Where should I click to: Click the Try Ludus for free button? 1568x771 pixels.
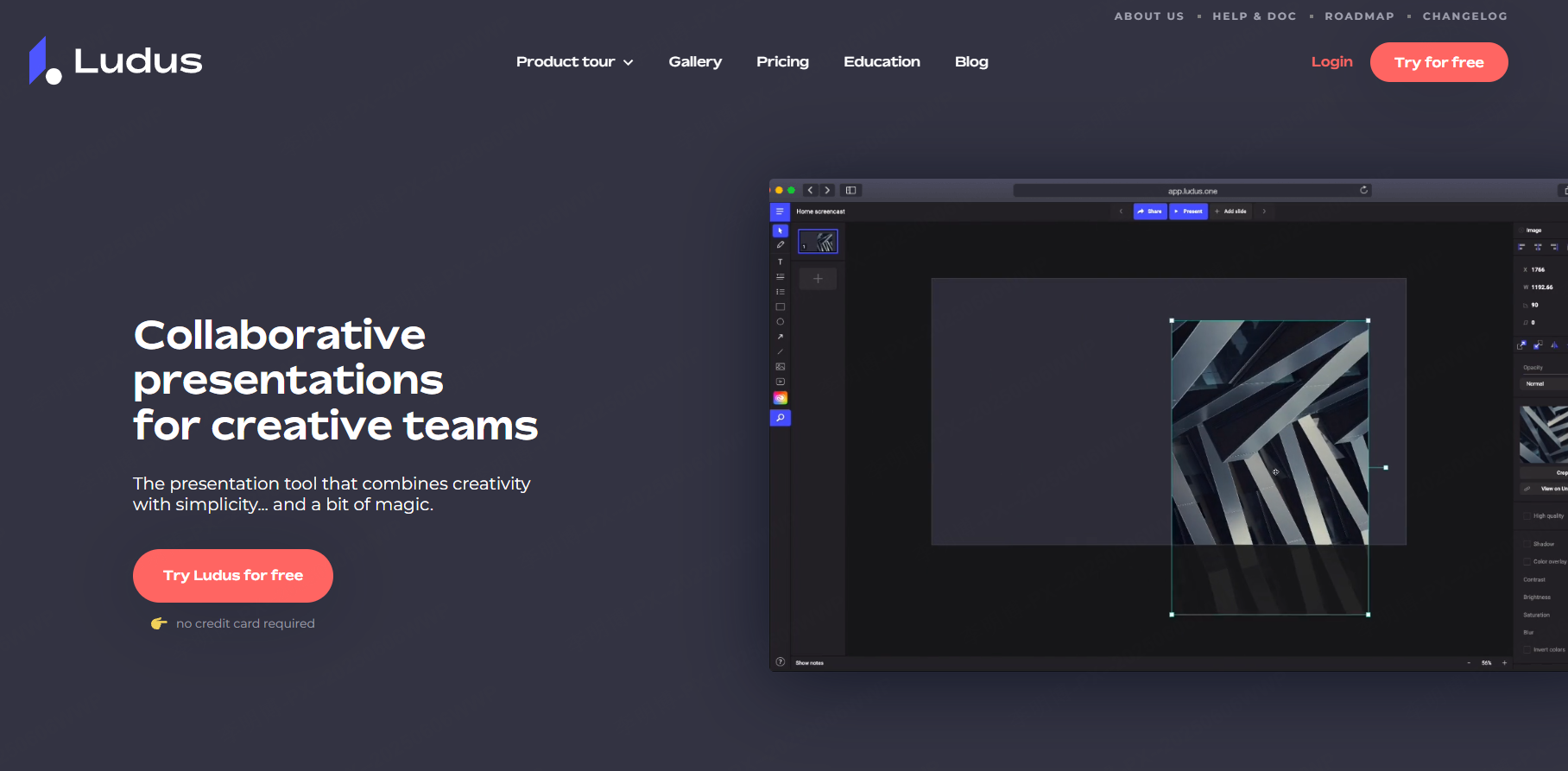coord(233,576)
